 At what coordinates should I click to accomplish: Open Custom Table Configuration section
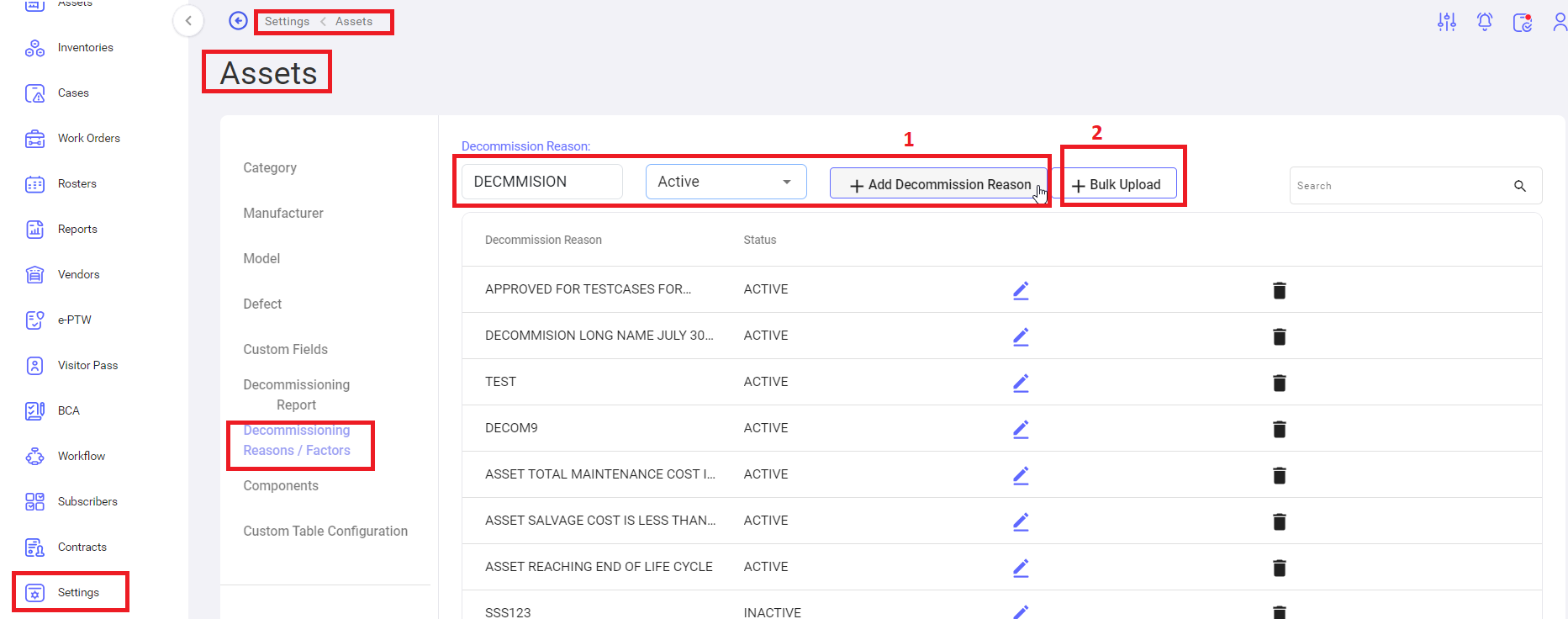coord(325,532)
